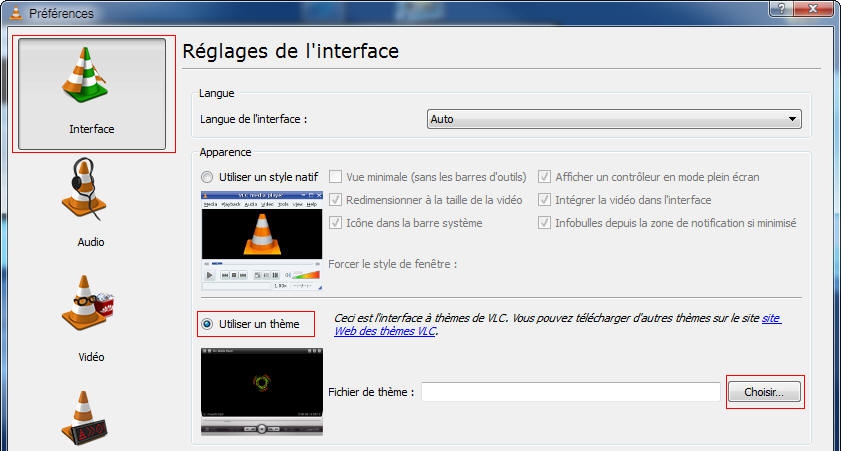Click the Fichier de thème input field

click(571, 392)
